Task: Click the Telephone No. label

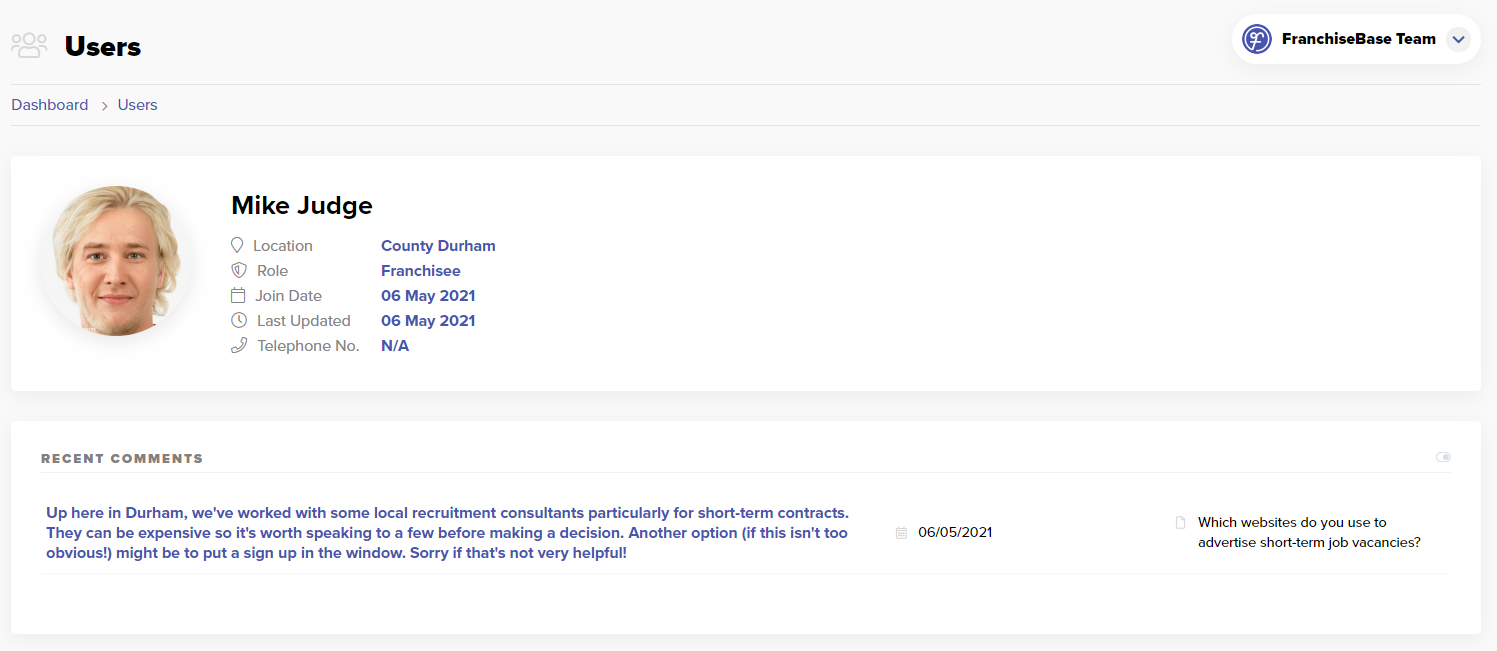Action: (x=308, y=346)
